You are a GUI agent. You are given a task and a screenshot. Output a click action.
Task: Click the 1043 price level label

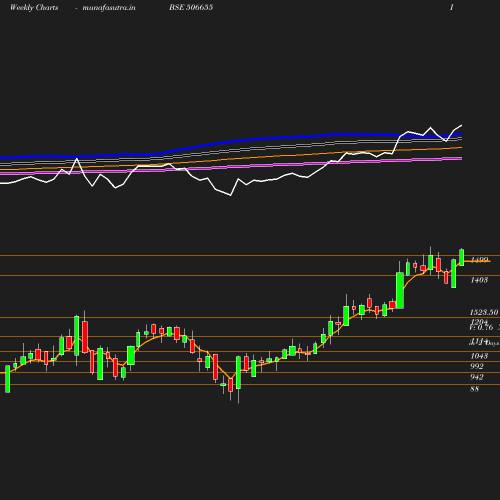tap(479, 356)
